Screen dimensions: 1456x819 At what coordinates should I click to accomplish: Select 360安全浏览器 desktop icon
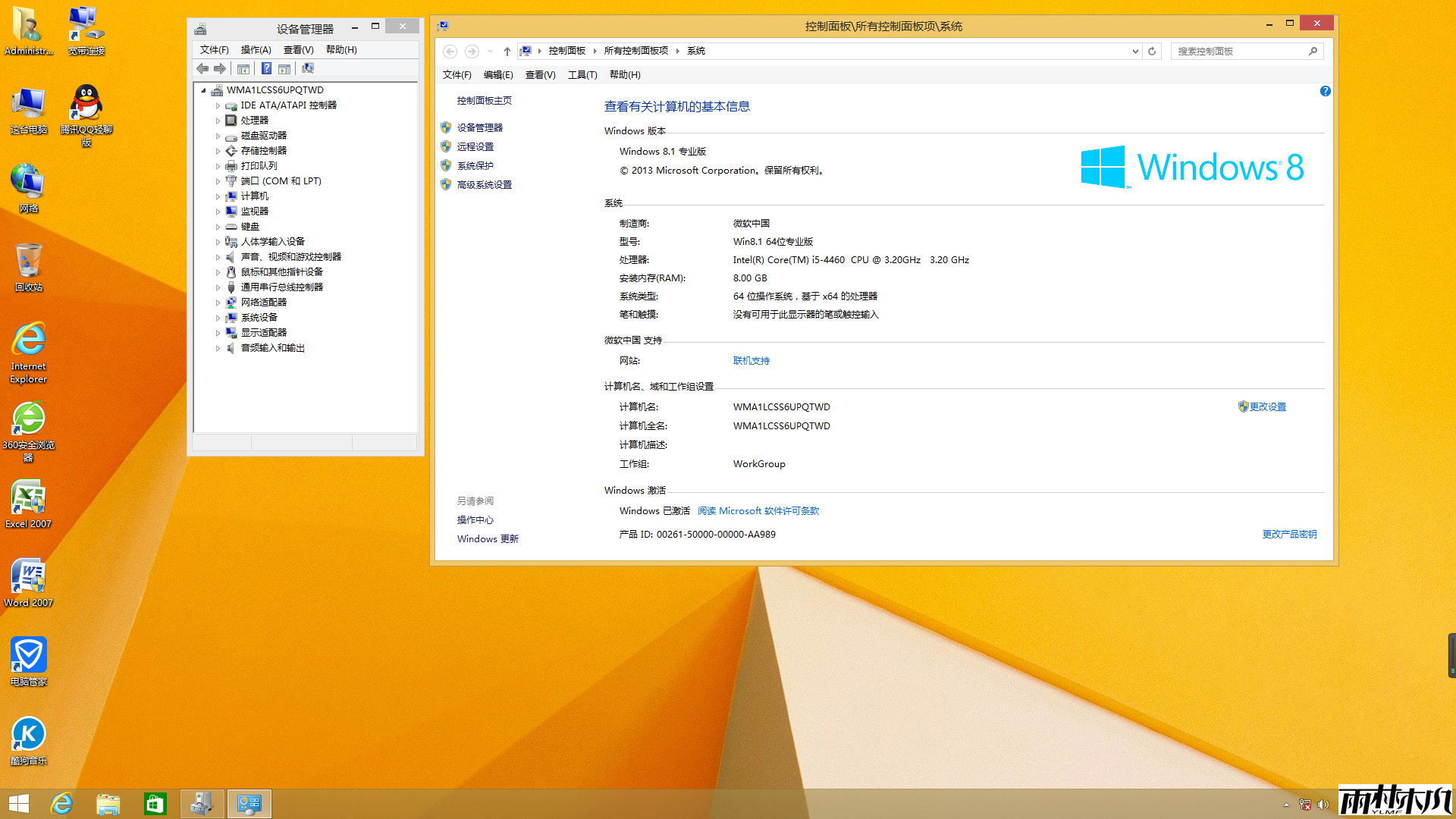click(x=29, y=430)
